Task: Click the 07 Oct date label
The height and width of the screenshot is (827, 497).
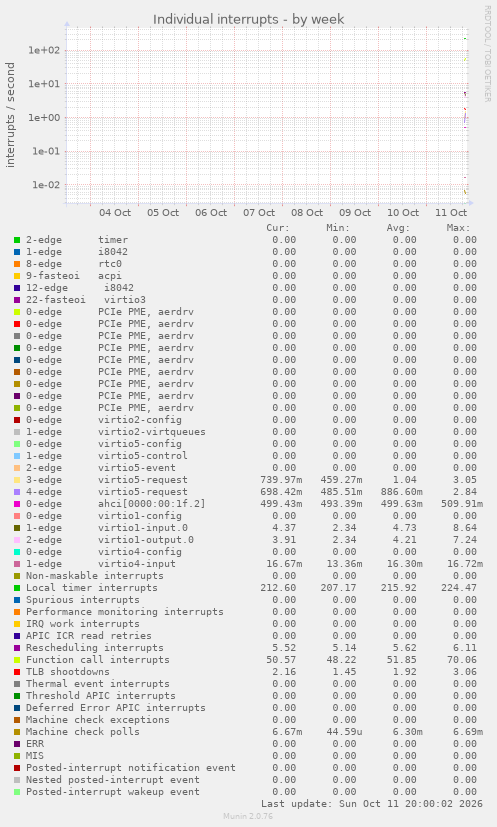Action: [x=259, y=213]
